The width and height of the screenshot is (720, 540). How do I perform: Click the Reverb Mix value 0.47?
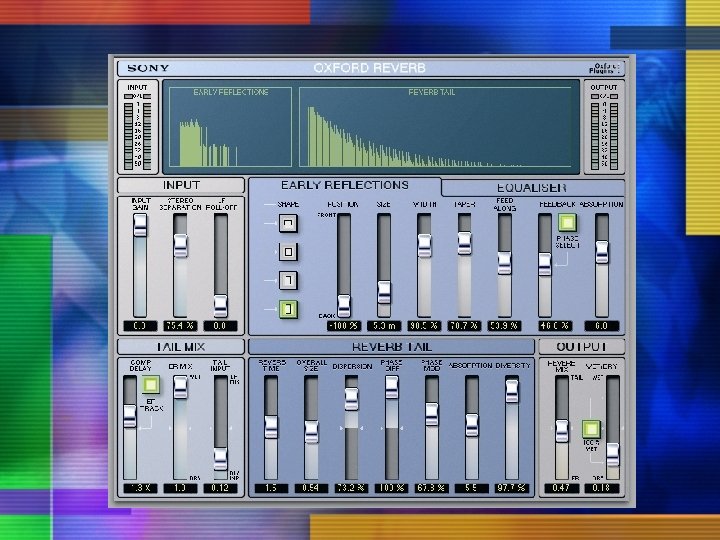point(562,488)
